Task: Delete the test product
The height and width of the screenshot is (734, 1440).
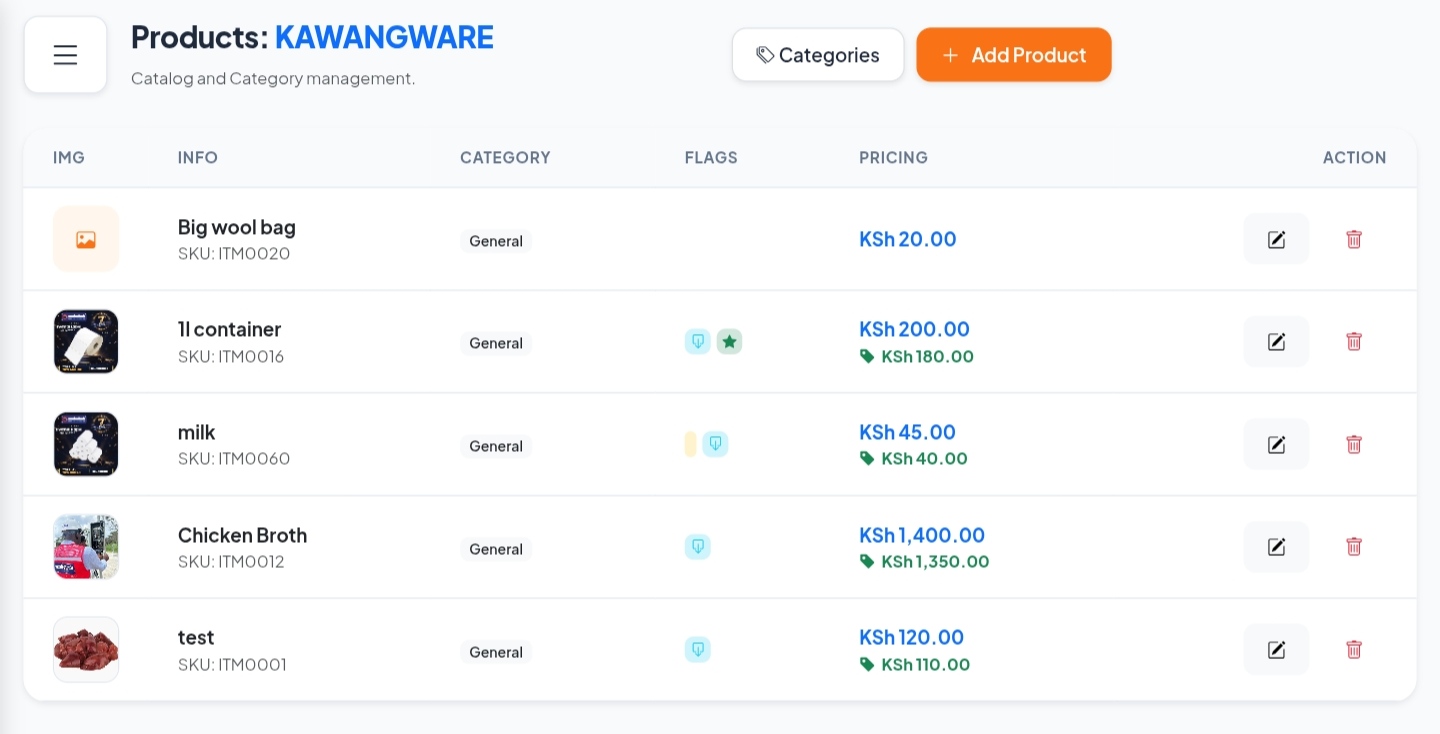Action: [x=1354, y=649]
